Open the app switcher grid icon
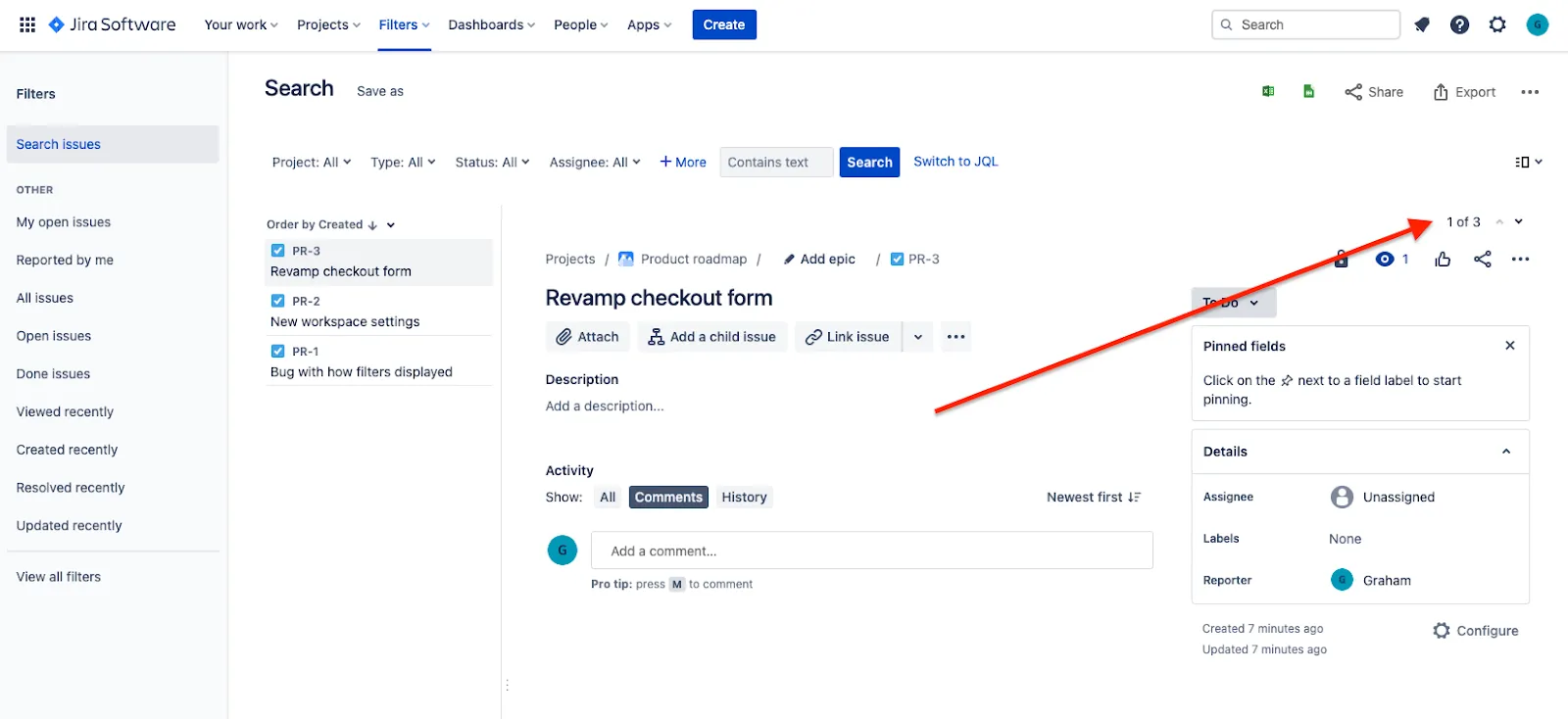 coord(27,24)
